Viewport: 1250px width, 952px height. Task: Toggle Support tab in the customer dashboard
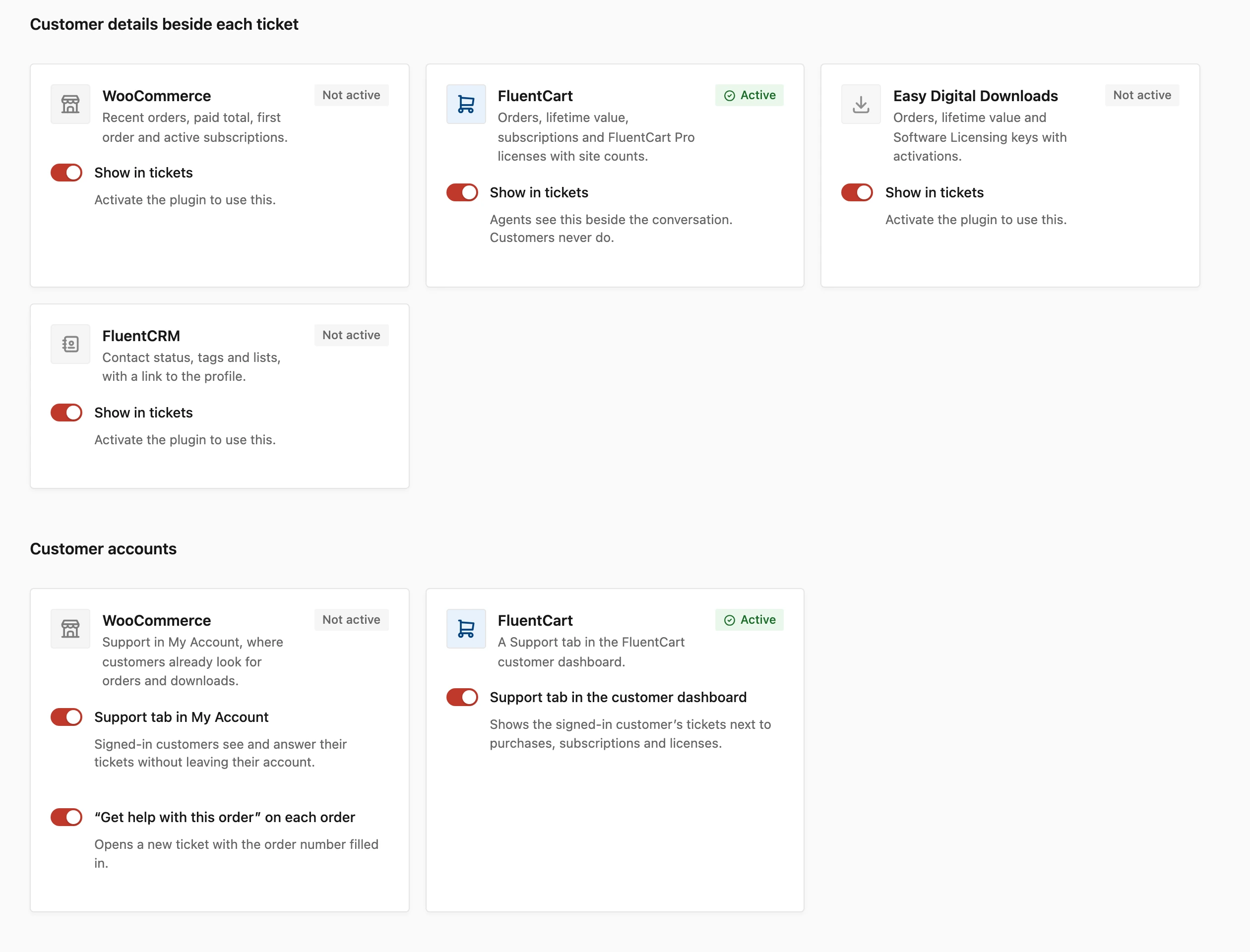tap(462, 697)
